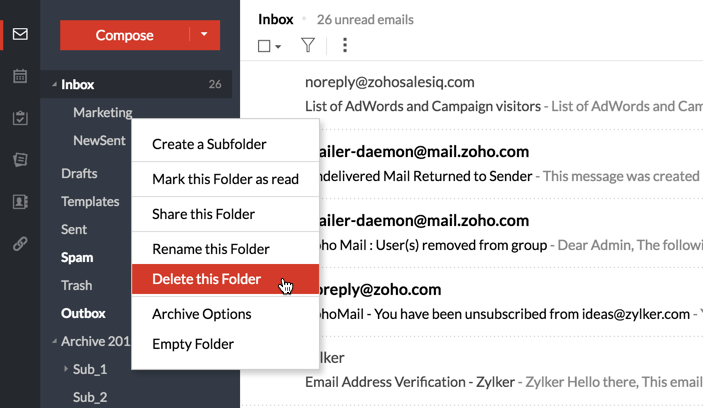The image size is (703, 408).
Task: Open the Tasks icon in left rail
Action: click(20, 118)
